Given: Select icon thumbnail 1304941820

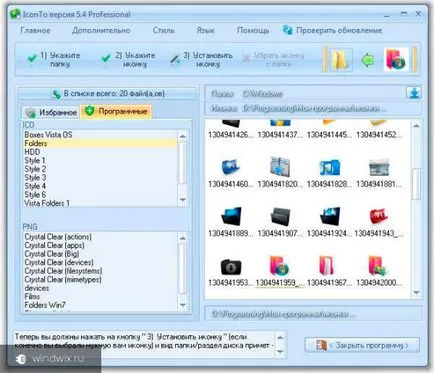Looking at the screenshot, I should (280, 172).
